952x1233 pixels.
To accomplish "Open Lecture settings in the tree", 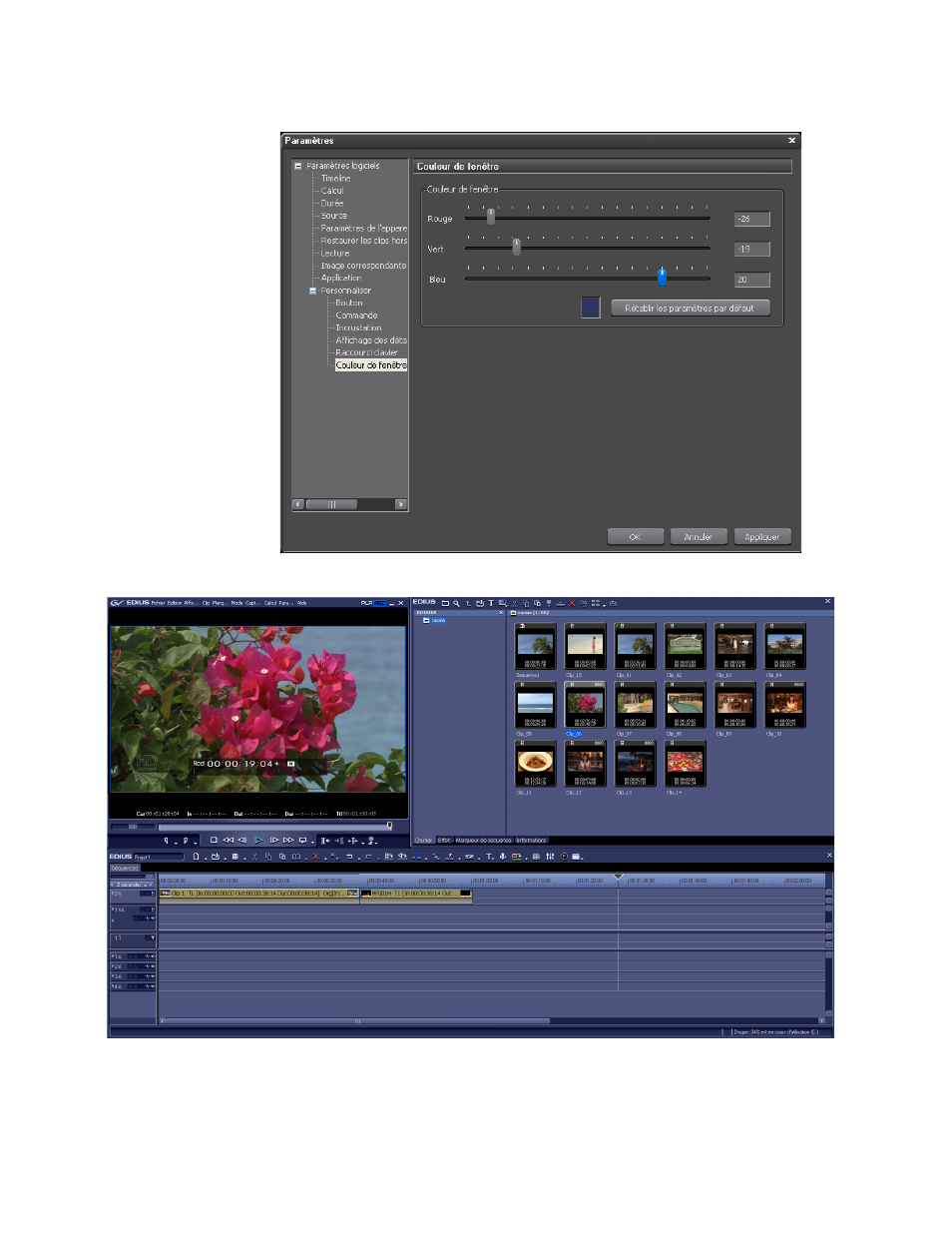I will pos(335,254).
